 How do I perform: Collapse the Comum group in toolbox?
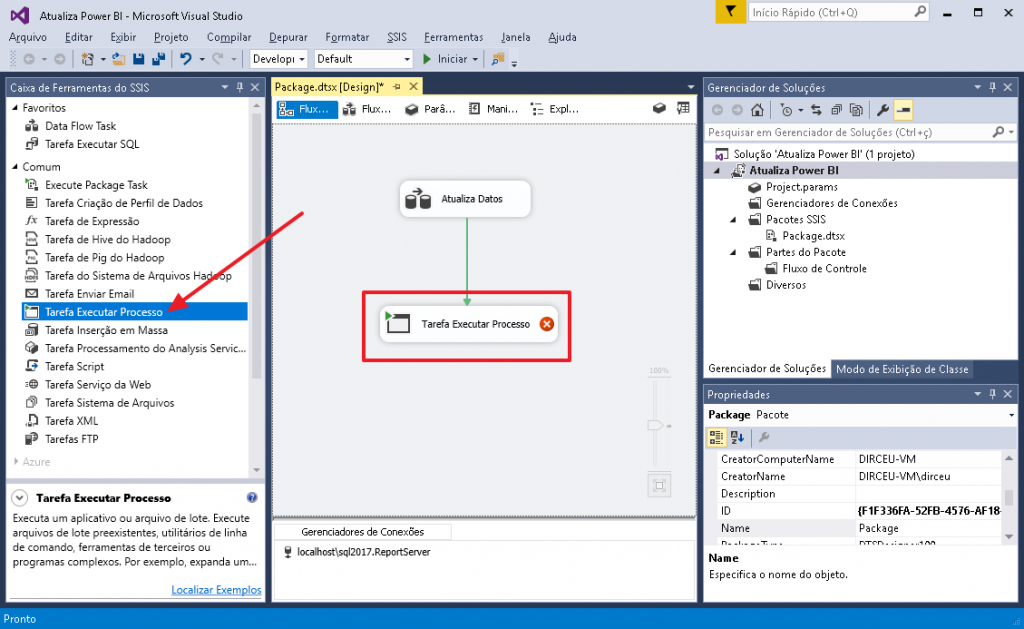point(16,167)
